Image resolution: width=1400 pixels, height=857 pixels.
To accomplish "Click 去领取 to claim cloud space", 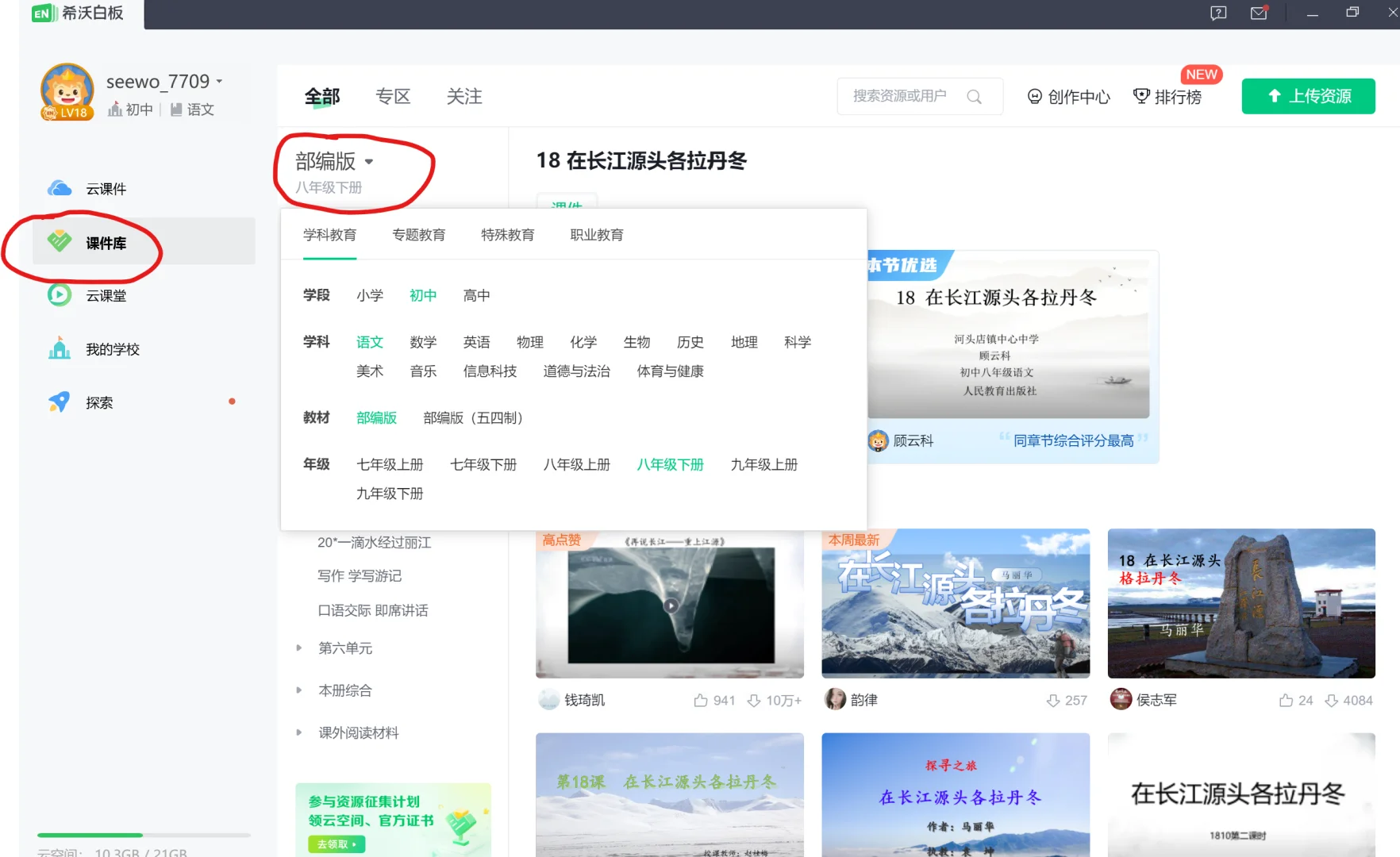I will 335,844.
